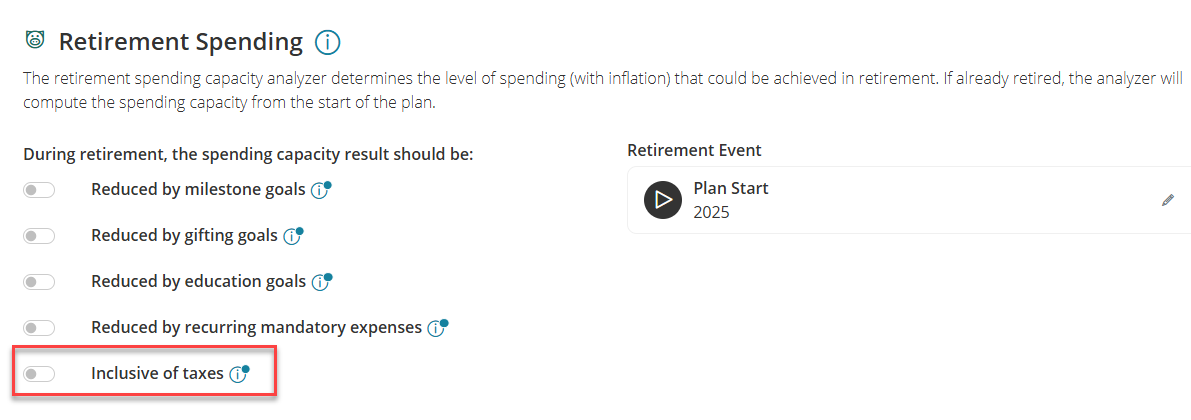Click the Reduced by education goals label
The image size is (1191, 420).
click(199, 282)
